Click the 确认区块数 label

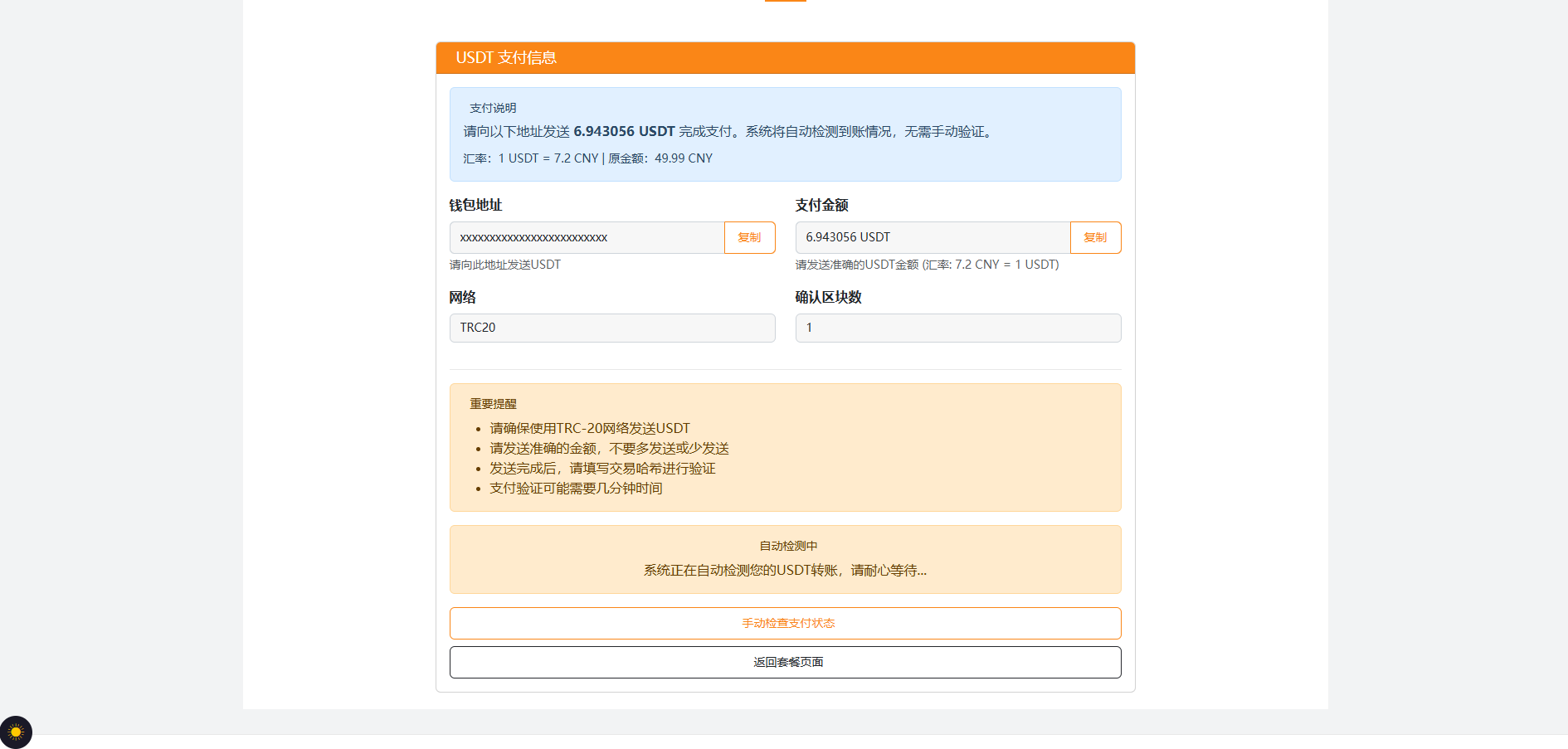coord(827,297)
